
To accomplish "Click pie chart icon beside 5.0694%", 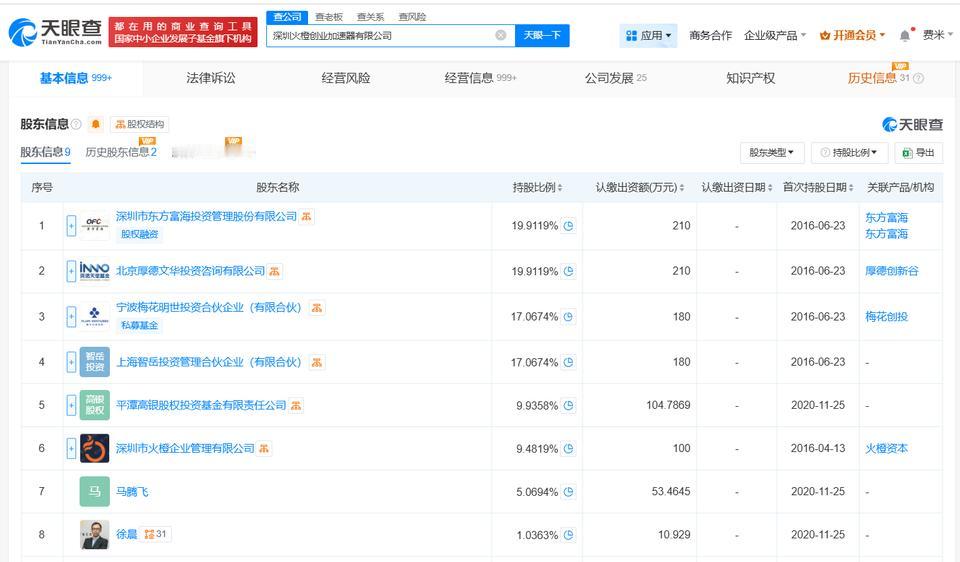I will (x=568, y=492).
